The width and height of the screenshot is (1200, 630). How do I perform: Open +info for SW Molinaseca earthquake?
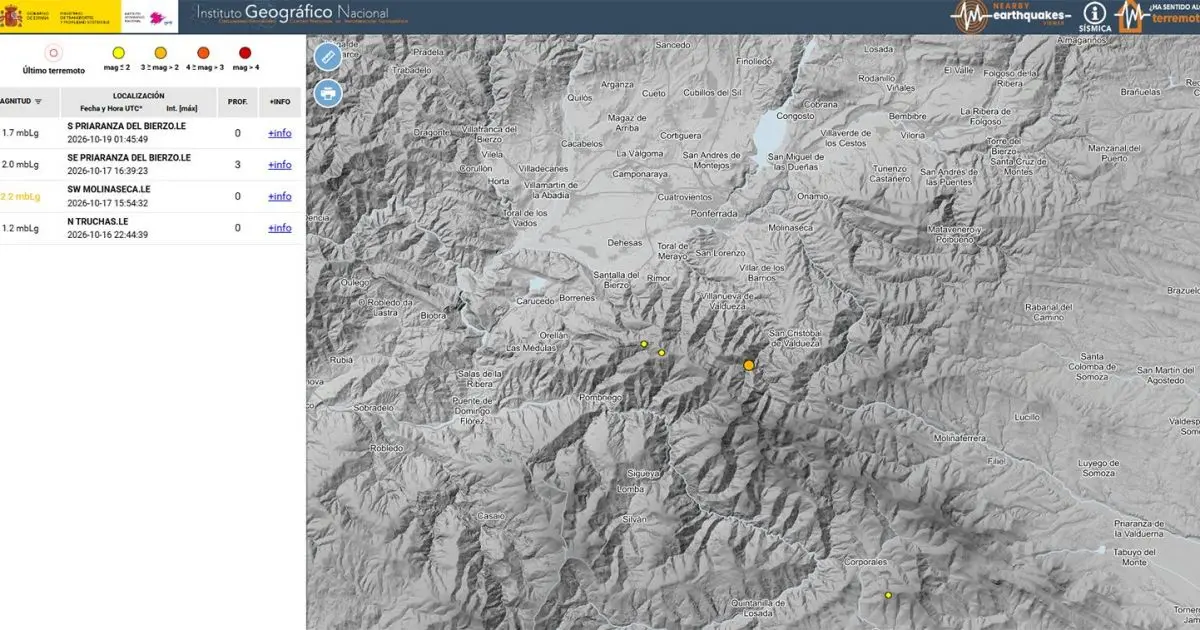(280, 197)
